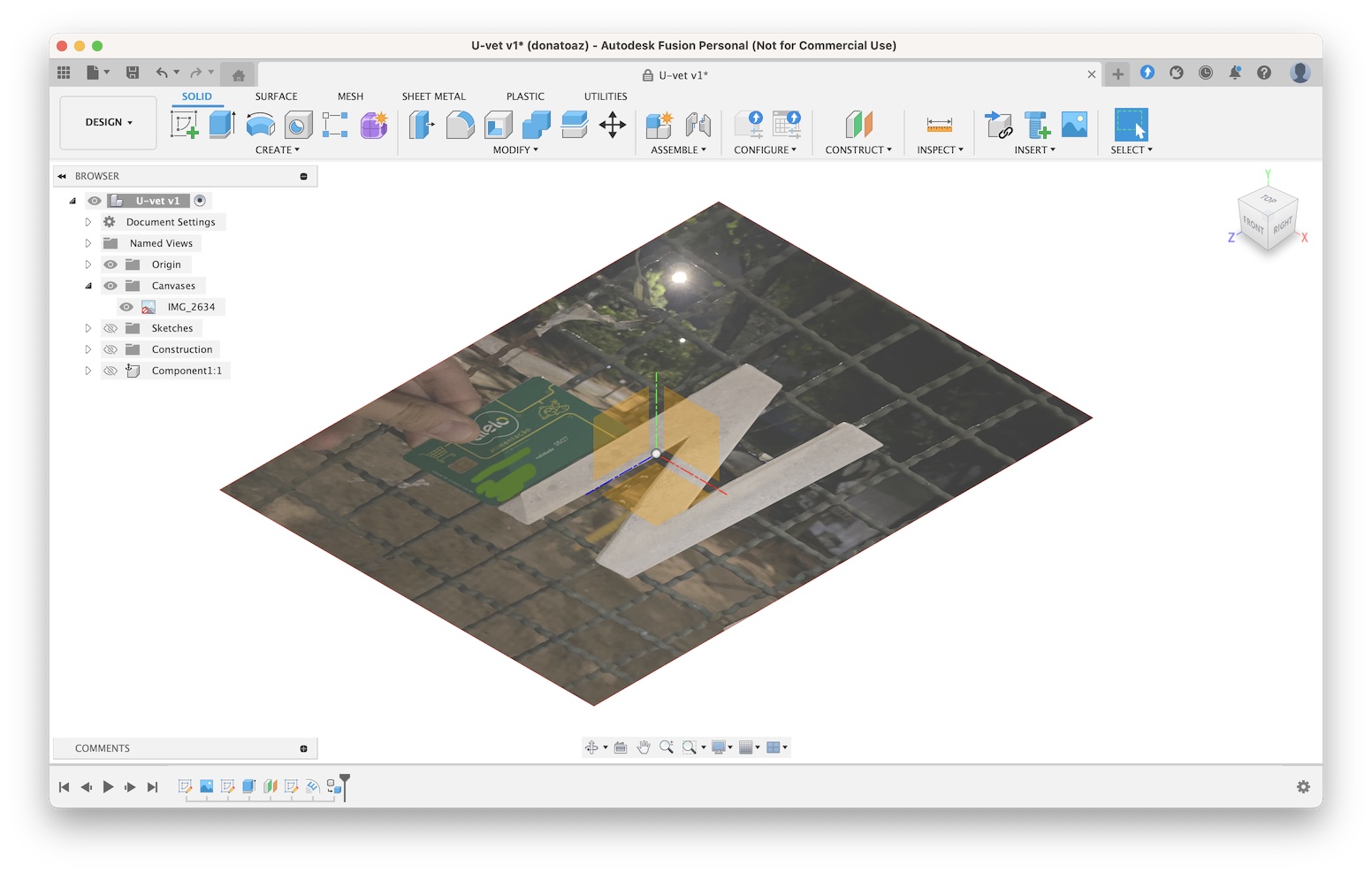Select the Measure tool
Viewport: 1372px width, 873px height.
pyautogui.click(x=939, y=125)
